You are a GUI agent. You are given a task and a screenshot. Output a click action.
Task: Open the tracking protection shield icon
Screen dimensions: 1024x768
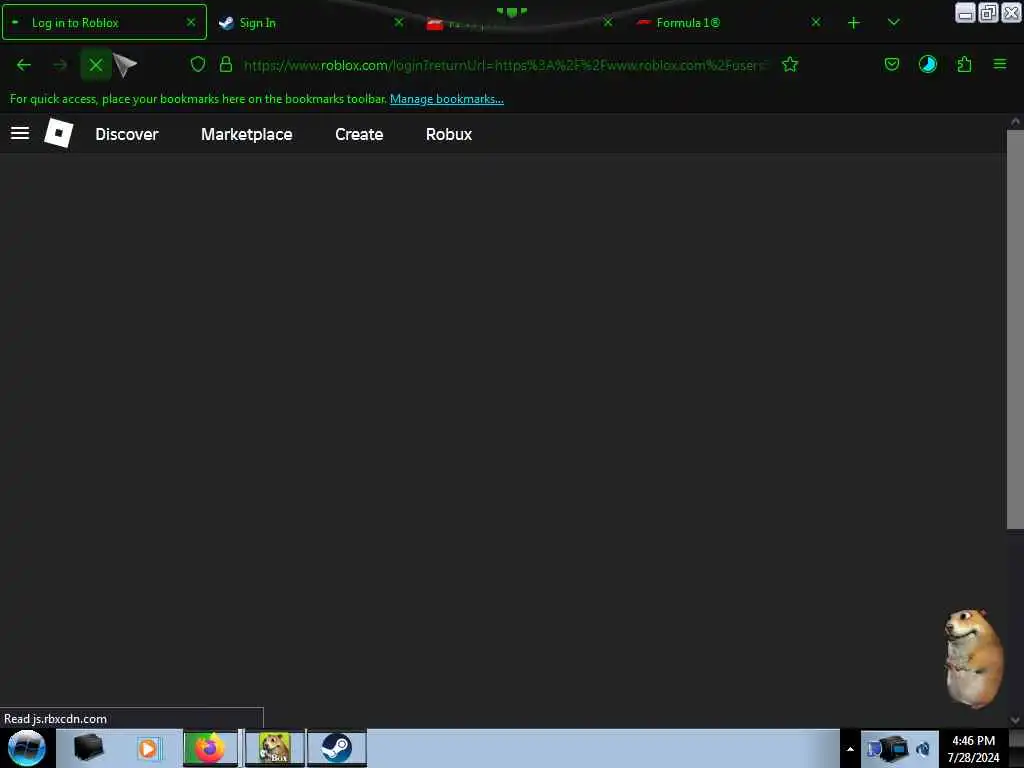click(x=198, y=64)
